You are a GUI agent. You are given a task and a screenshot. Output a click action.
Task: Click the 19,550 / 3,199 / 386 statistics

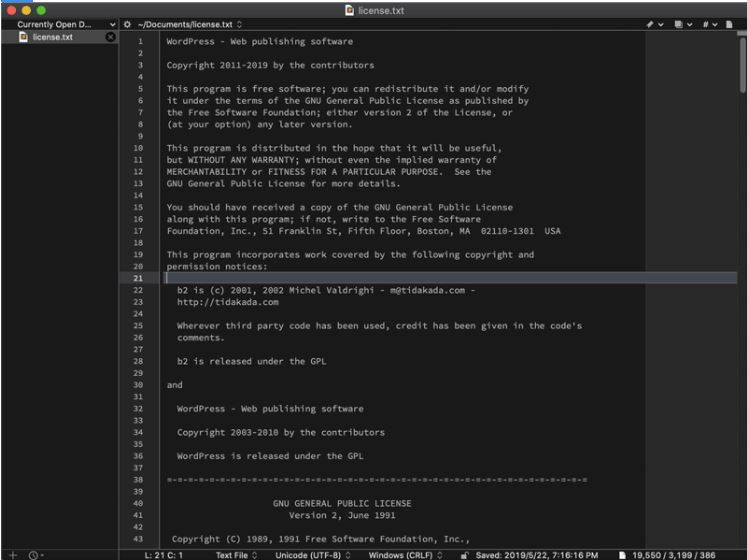click(674, 555)
